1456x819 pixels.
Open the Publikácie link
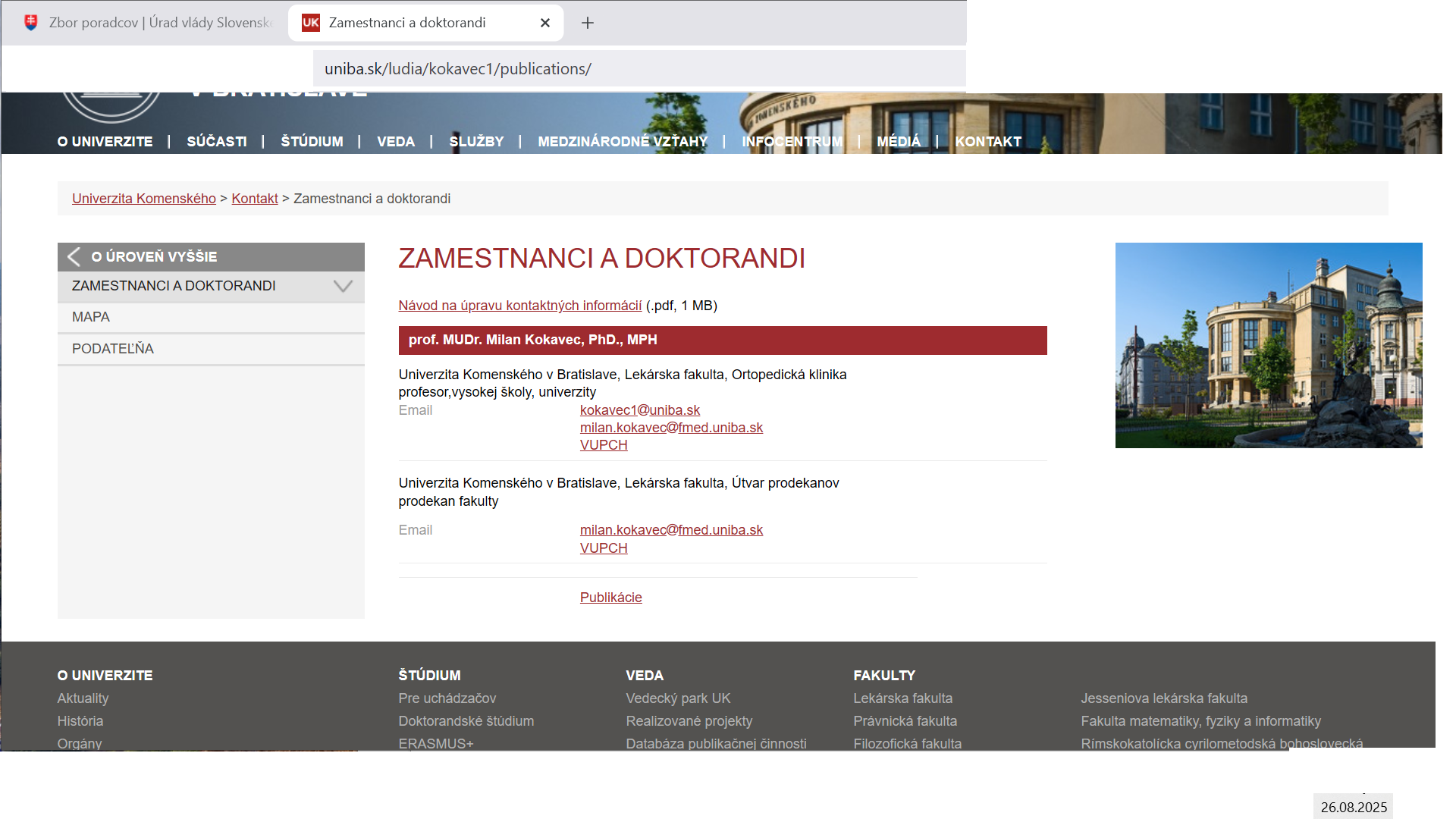click(611, 598)
